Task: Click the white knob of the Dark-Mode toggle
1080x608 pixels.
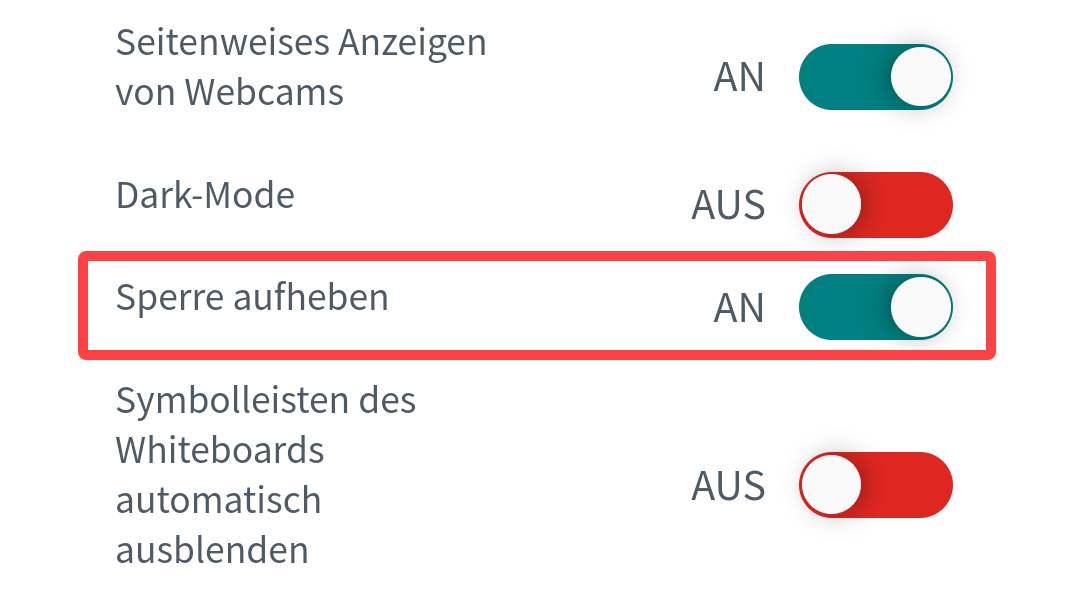Action: (831, 205)
